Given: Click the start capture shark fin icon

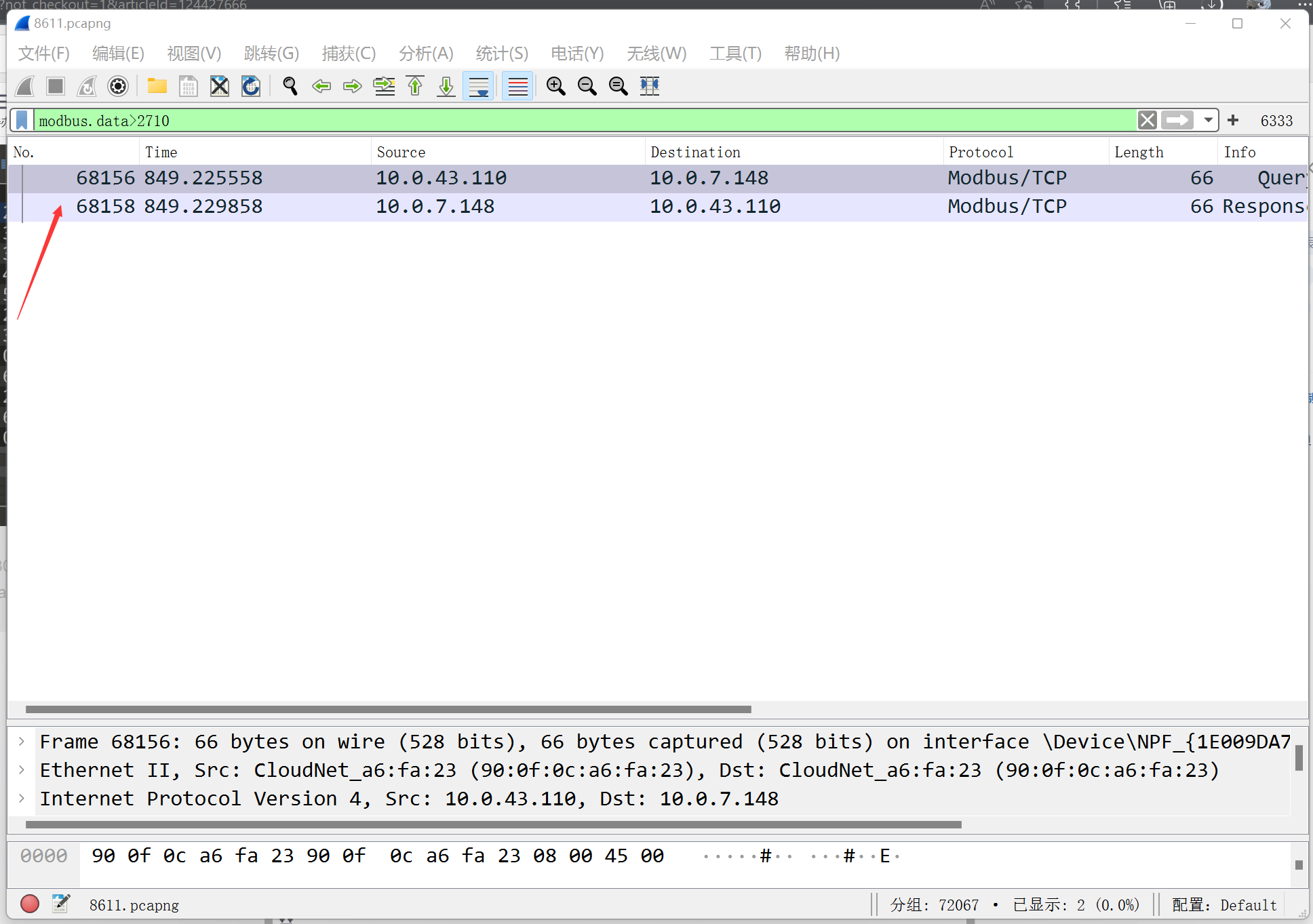Looking at the screenshot, I should pos(25,86).
